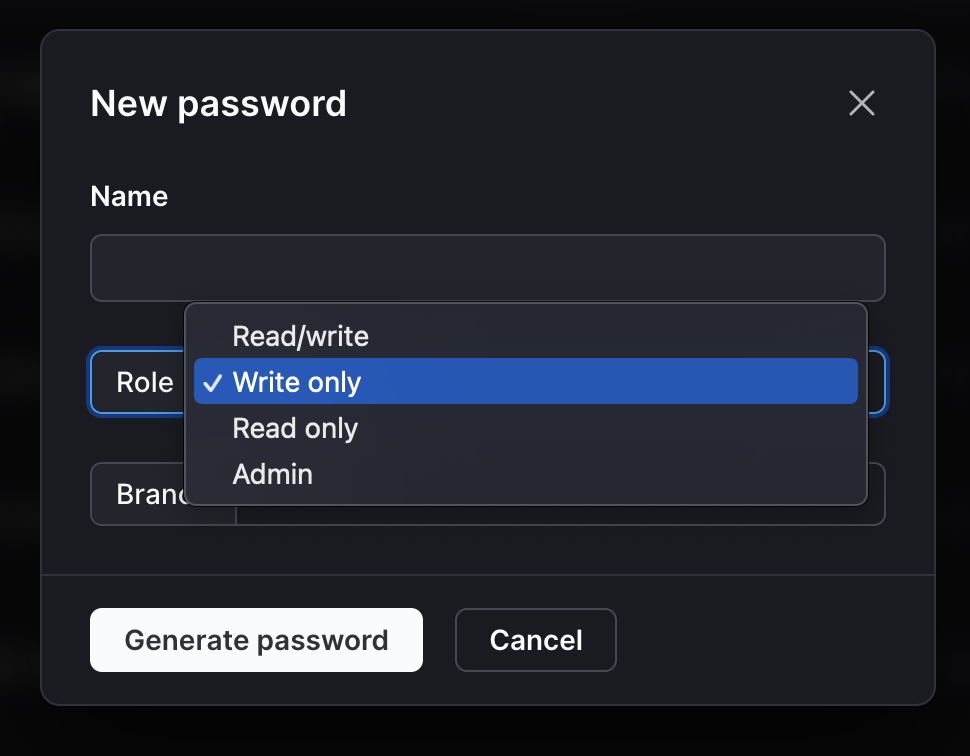Click the Name field label
Image resolution: width=970 pixels, height=756 pixels.
pyautogui.click(x=129, y=196)
